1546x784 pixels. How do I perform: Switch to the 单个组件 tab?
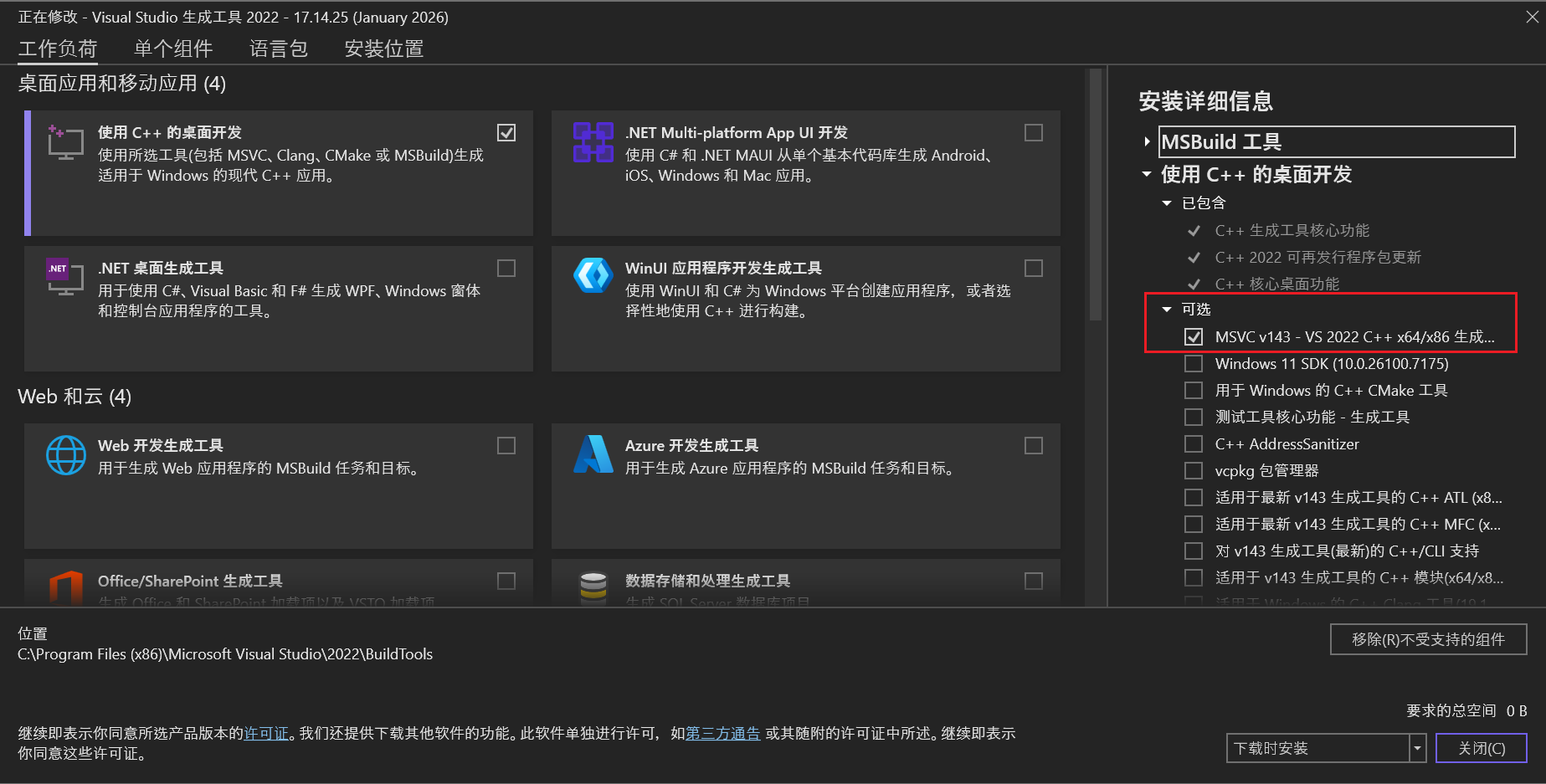point(173,49)
